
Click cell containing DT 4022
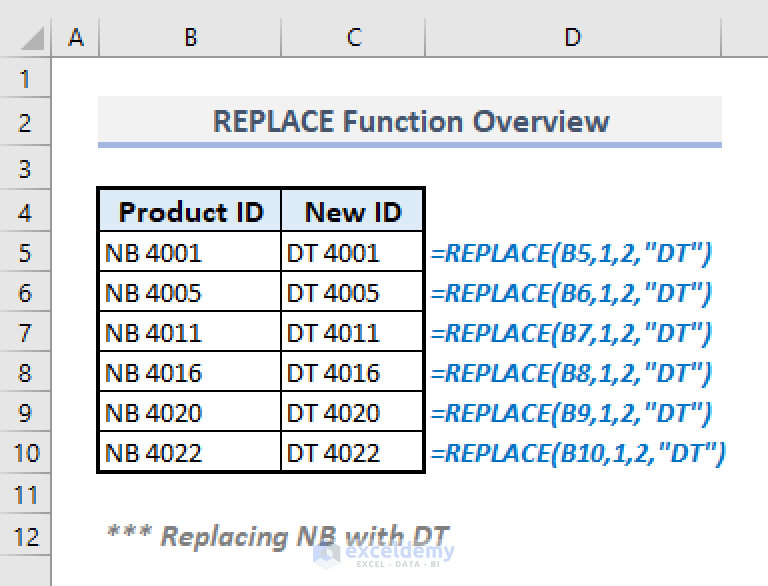tap(352, 452)
